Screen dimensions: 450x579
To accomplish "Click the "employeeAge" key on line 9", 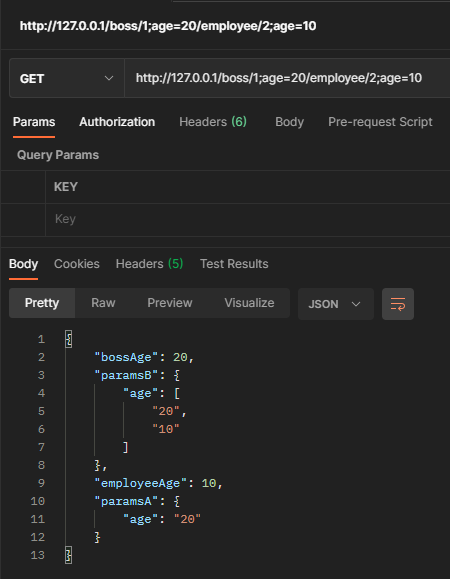I will (141, 483).
